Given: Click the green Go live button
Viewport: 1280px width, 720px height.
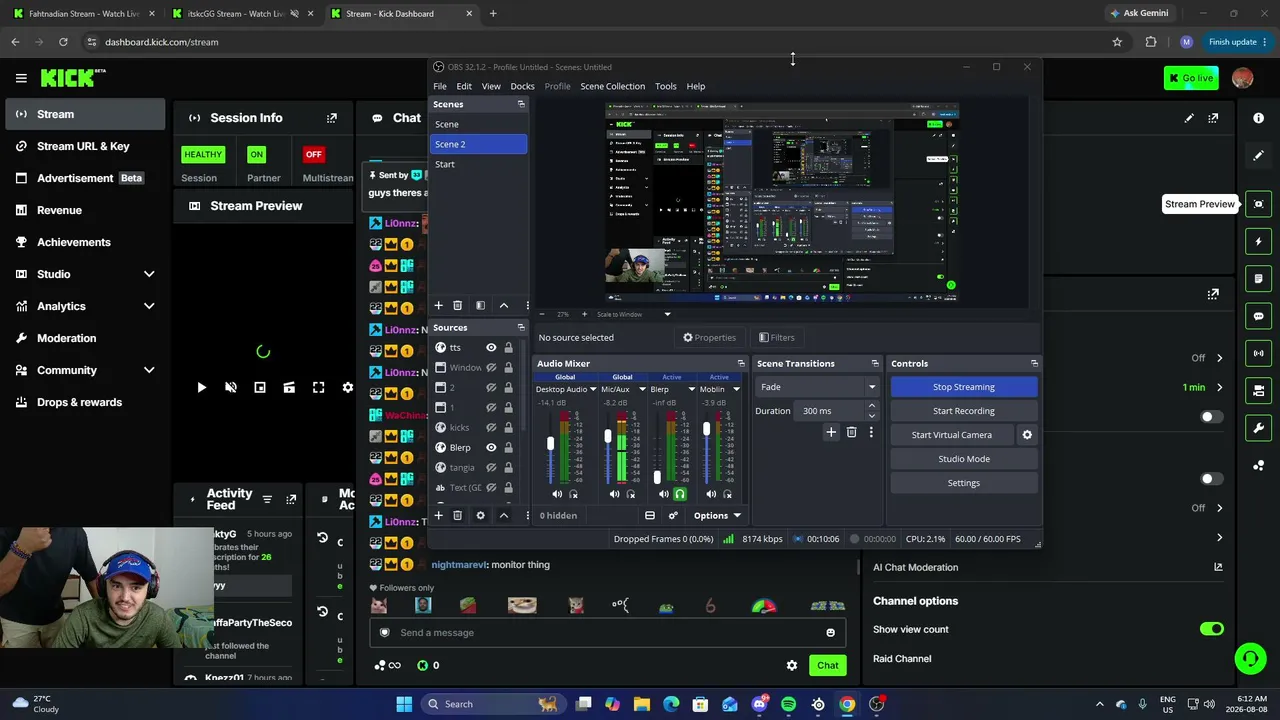Looking at the screenshot, I should tap(1191, 78).
